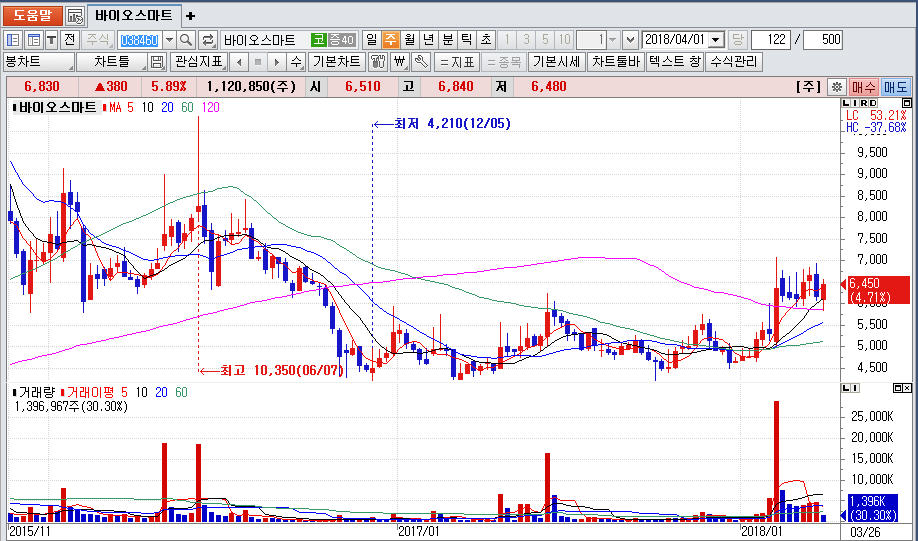Select the 분 (minute) period toggle
The image size is (918, 541).
(x=447, y=40)
